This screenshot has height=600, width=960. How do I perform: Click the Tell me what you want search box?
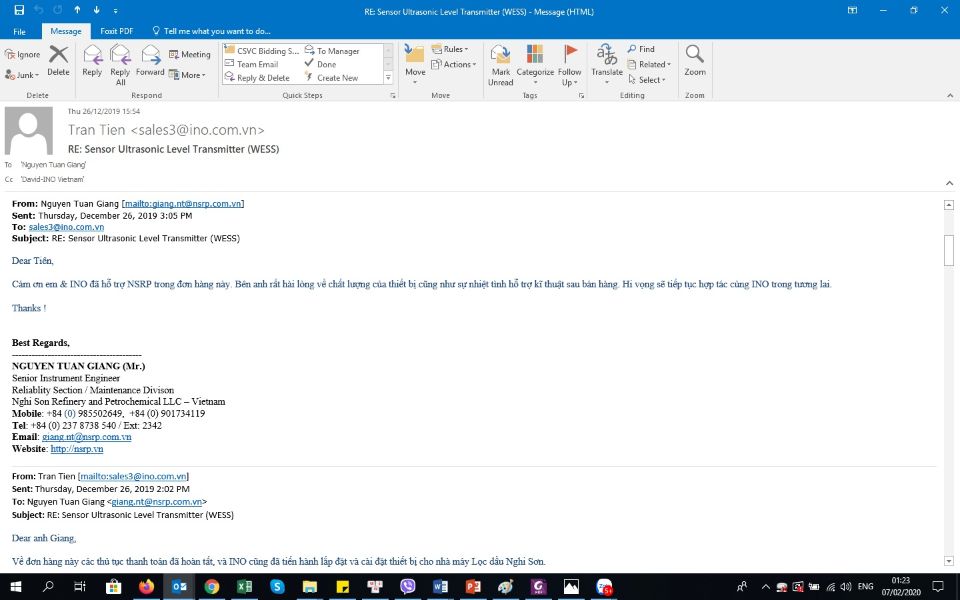click(x=217, y=31)
